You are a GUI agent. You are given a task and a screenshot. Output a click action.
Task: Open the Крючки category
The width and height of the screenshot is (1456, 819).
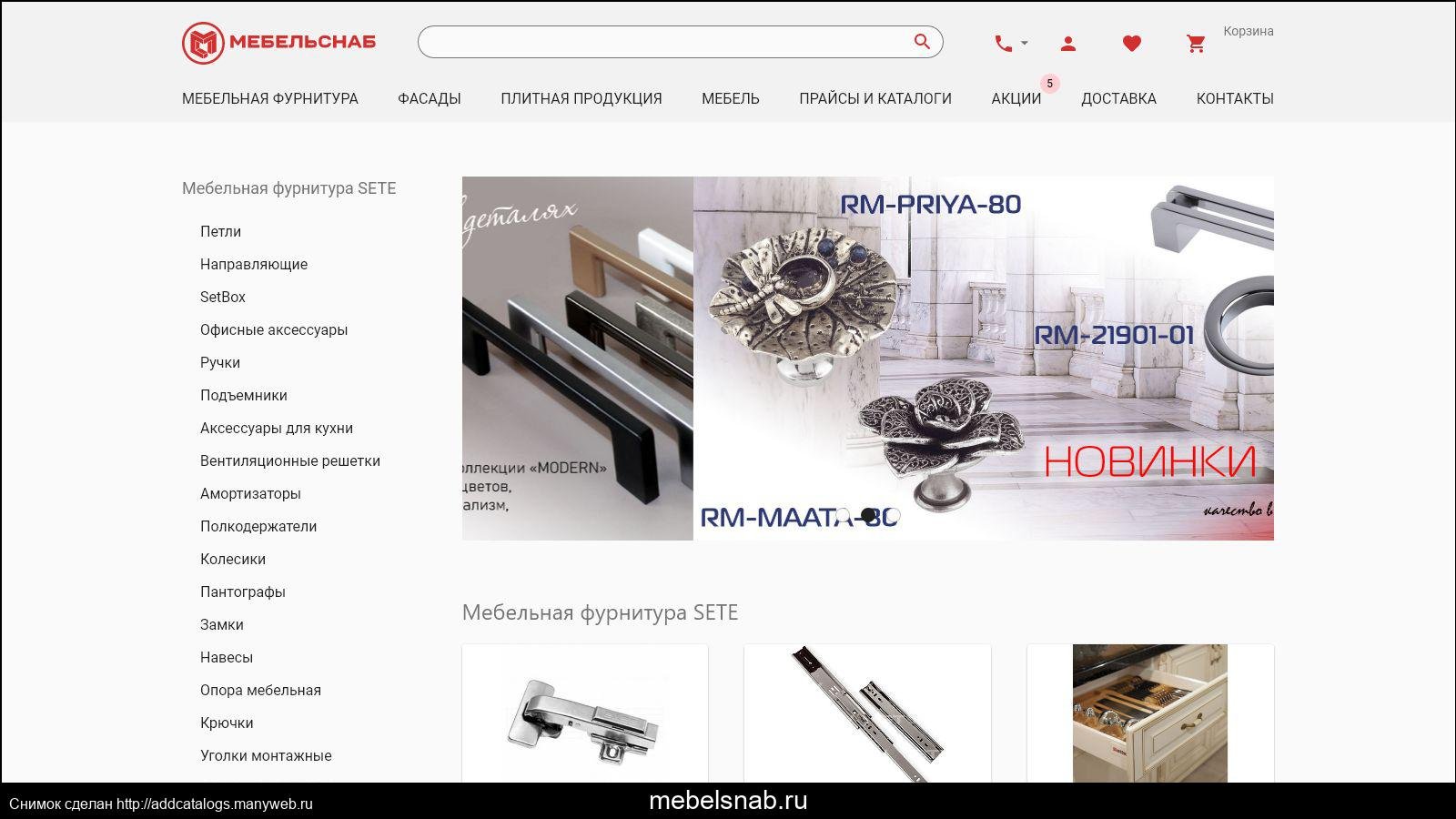(x=227, y=723)
